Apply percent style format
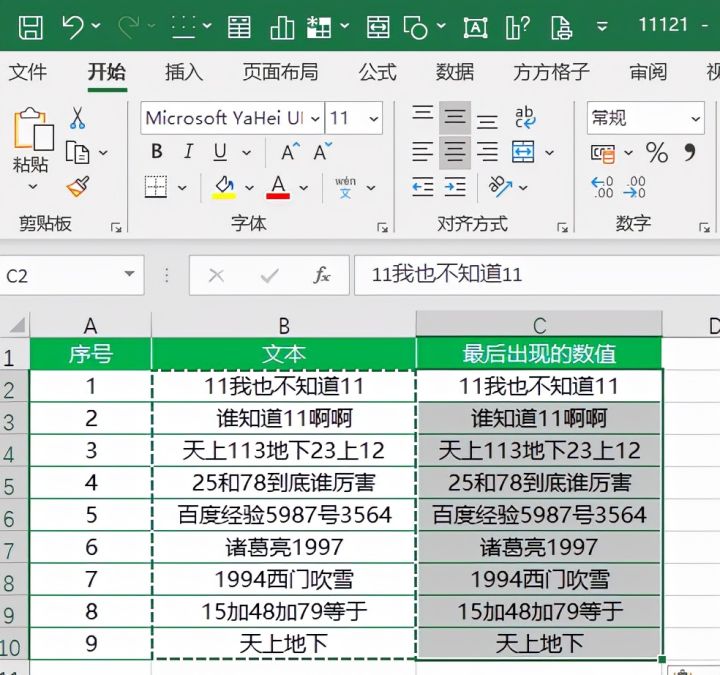The width and height of the screenshot is (720, 675). point(657,152)
